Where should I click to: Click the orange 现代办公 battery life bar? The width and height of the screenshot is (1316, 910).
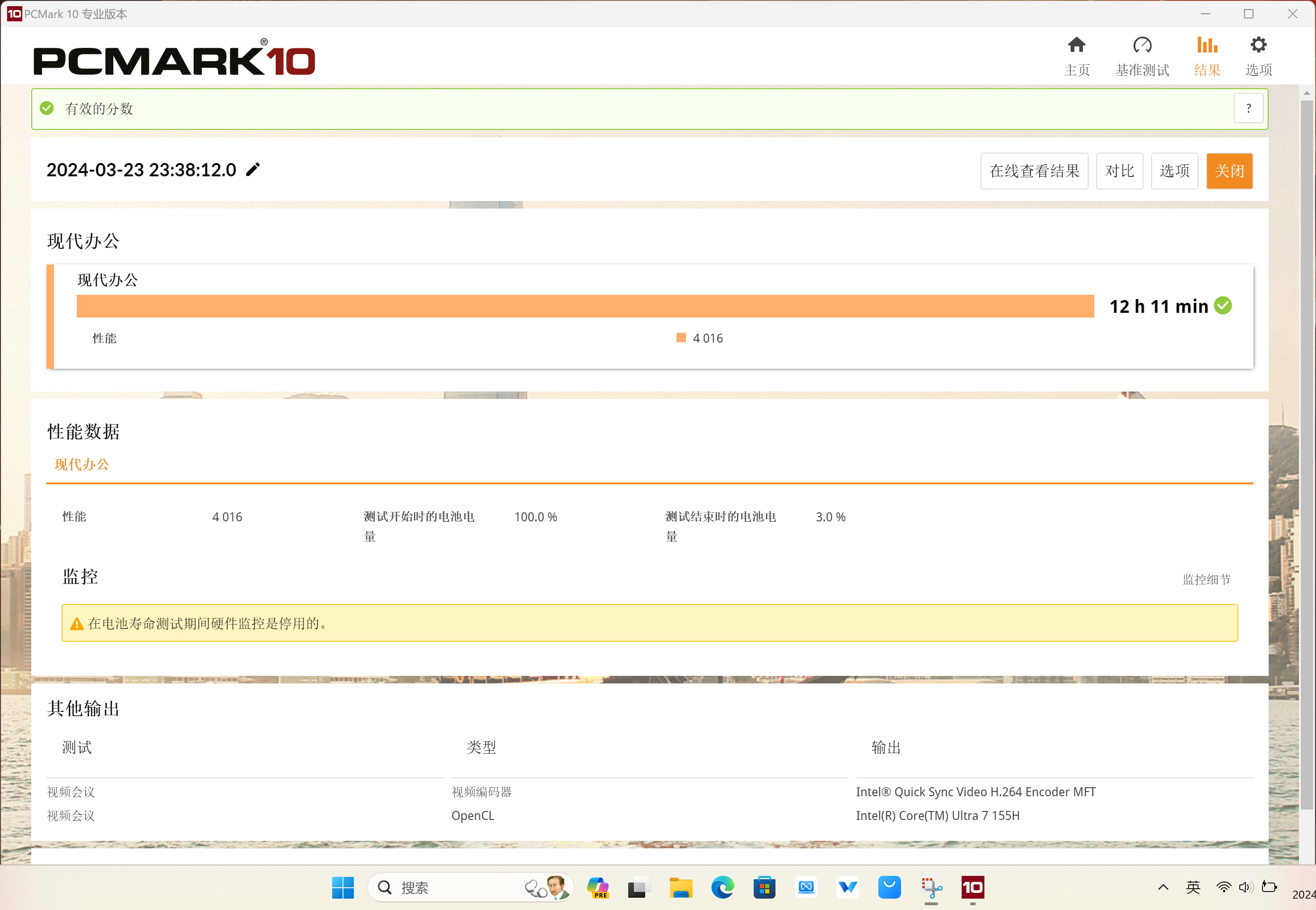(585, 306)
